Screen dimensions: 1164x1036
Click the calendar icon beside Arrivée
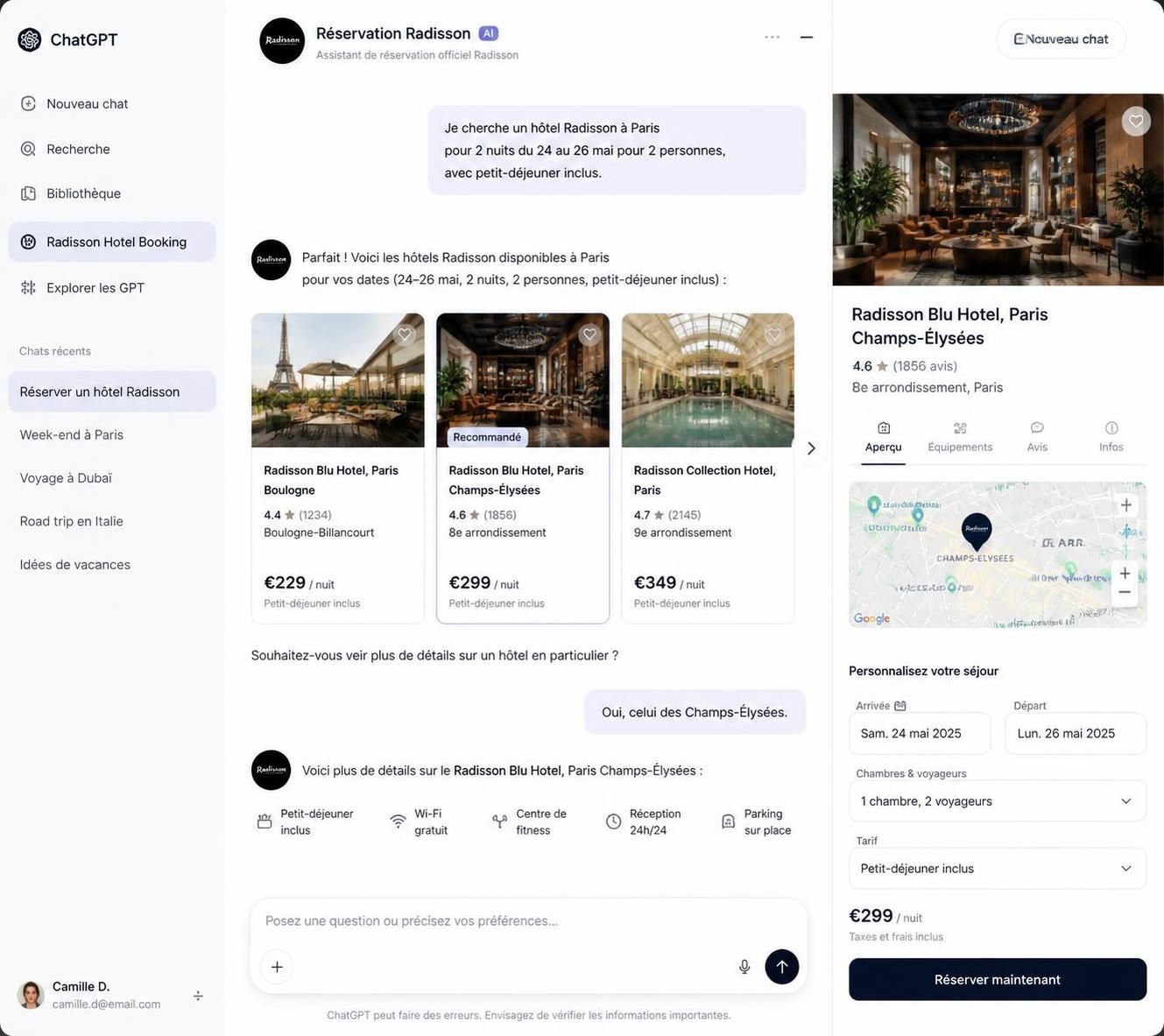click(899, 706)
